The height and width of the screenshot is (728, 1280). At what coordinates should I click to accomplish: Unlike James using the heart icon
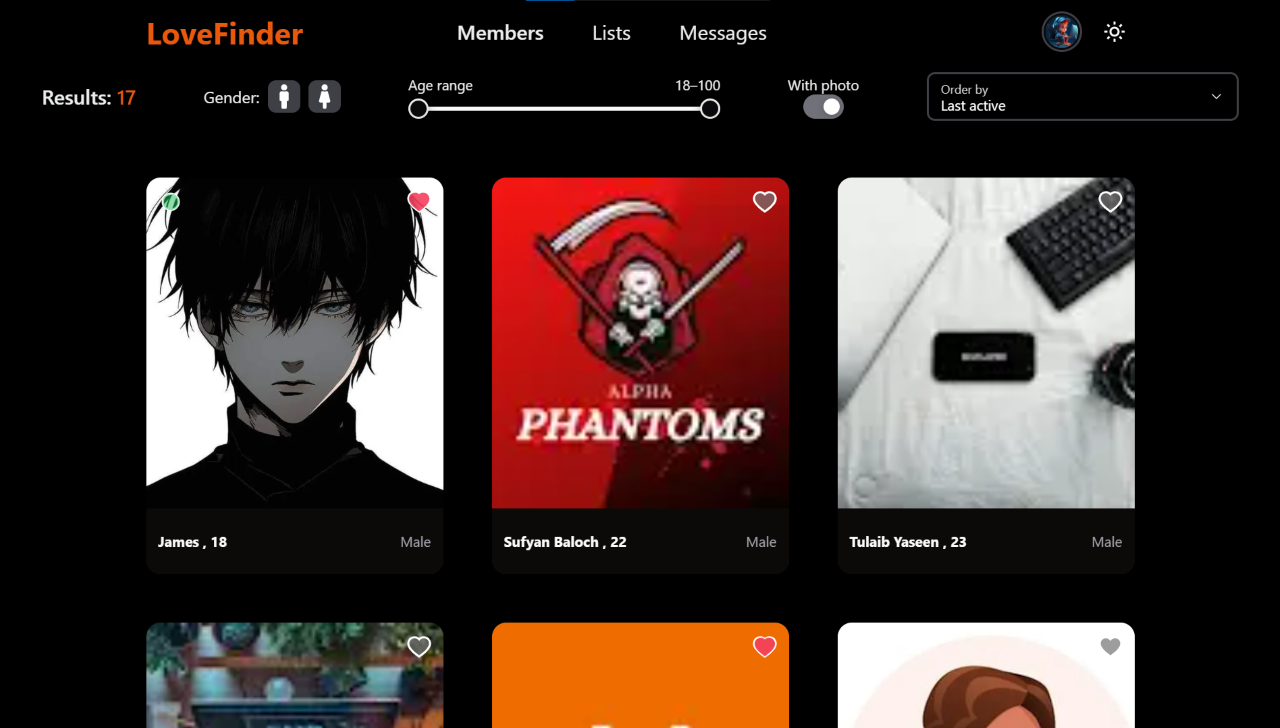[x=419, y=201]
